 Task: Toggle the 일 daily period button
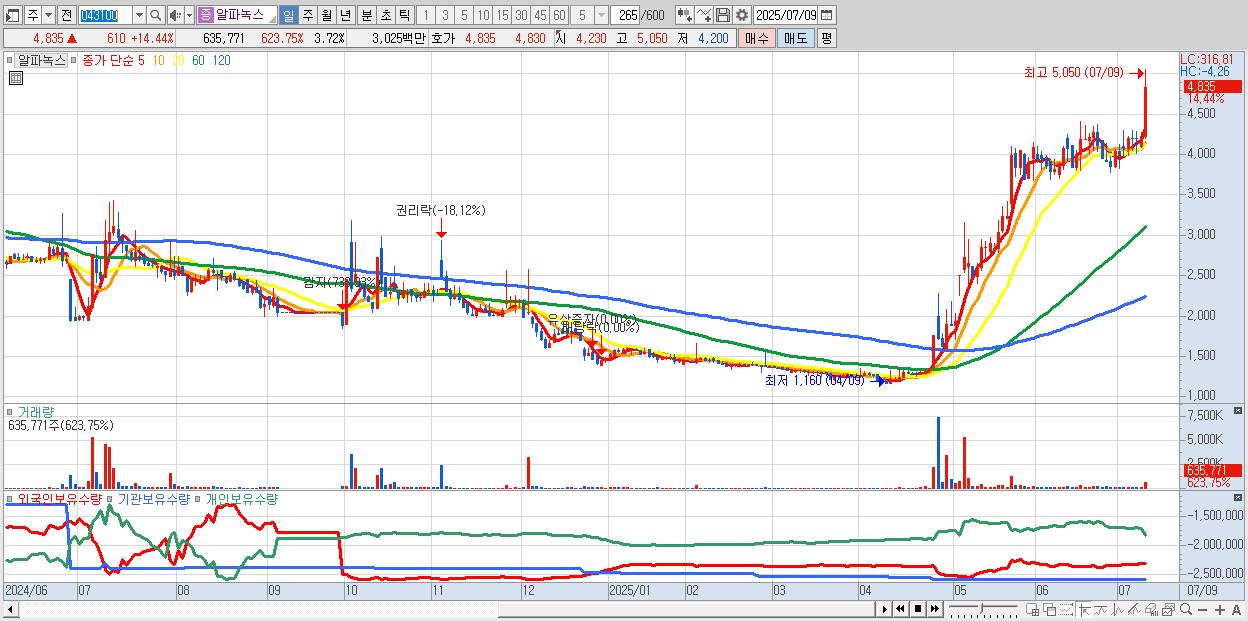288,15
